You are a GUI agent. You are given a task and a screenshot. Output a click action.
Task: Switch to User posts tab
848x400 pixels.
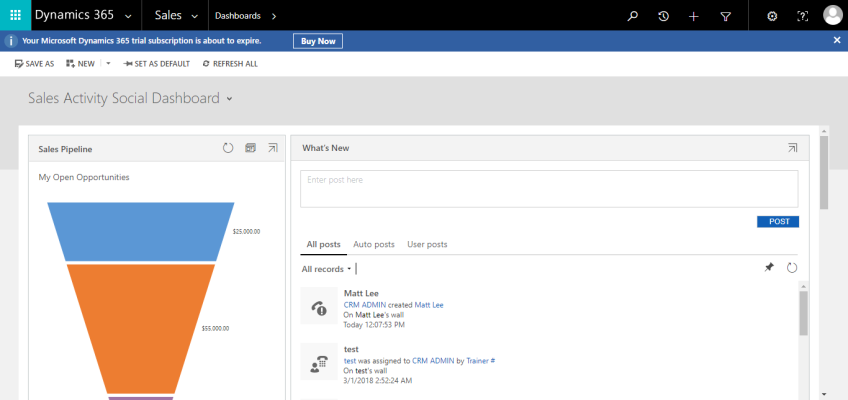427,244
